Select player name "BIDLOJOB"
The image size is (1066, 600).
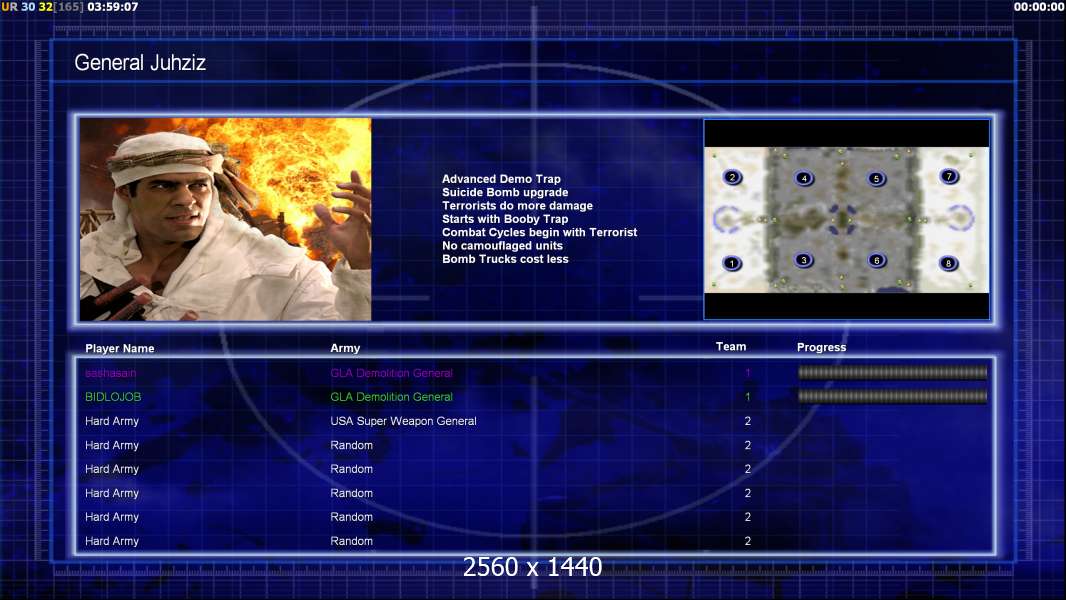click(x=113, y=397)
